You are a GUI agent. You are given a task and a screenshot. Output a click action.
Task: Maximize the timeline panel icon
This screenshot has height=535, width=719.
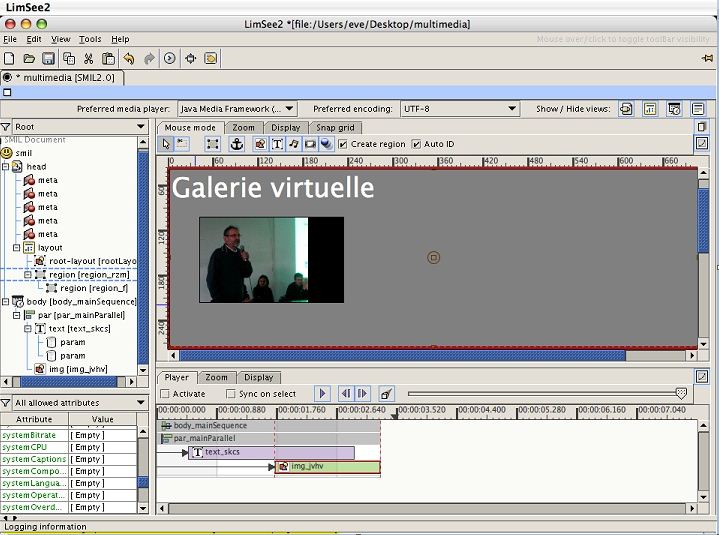click(x=702, y=376)
